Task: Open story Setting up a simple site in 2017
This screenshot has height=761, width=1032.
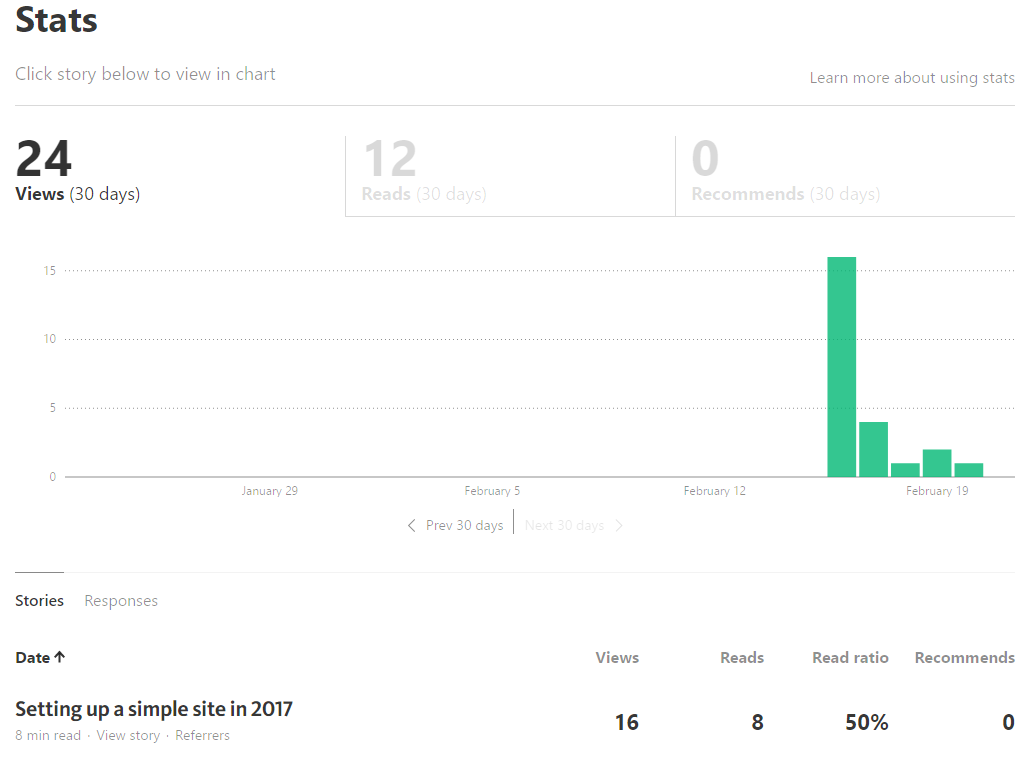Action: click(154, 710)
